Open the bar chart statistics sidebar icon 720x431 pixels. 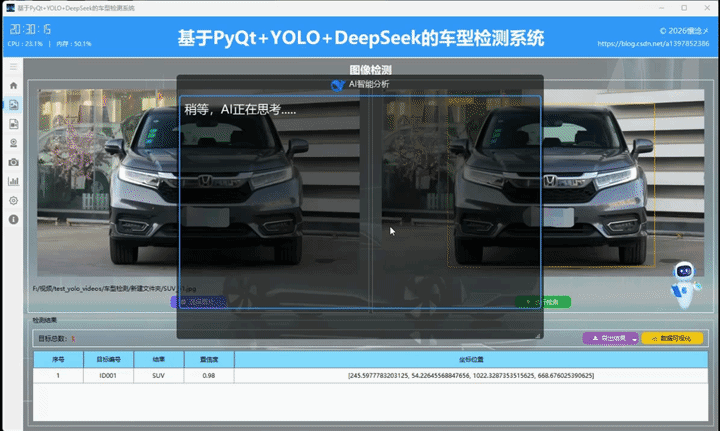(x=13, y=181)
